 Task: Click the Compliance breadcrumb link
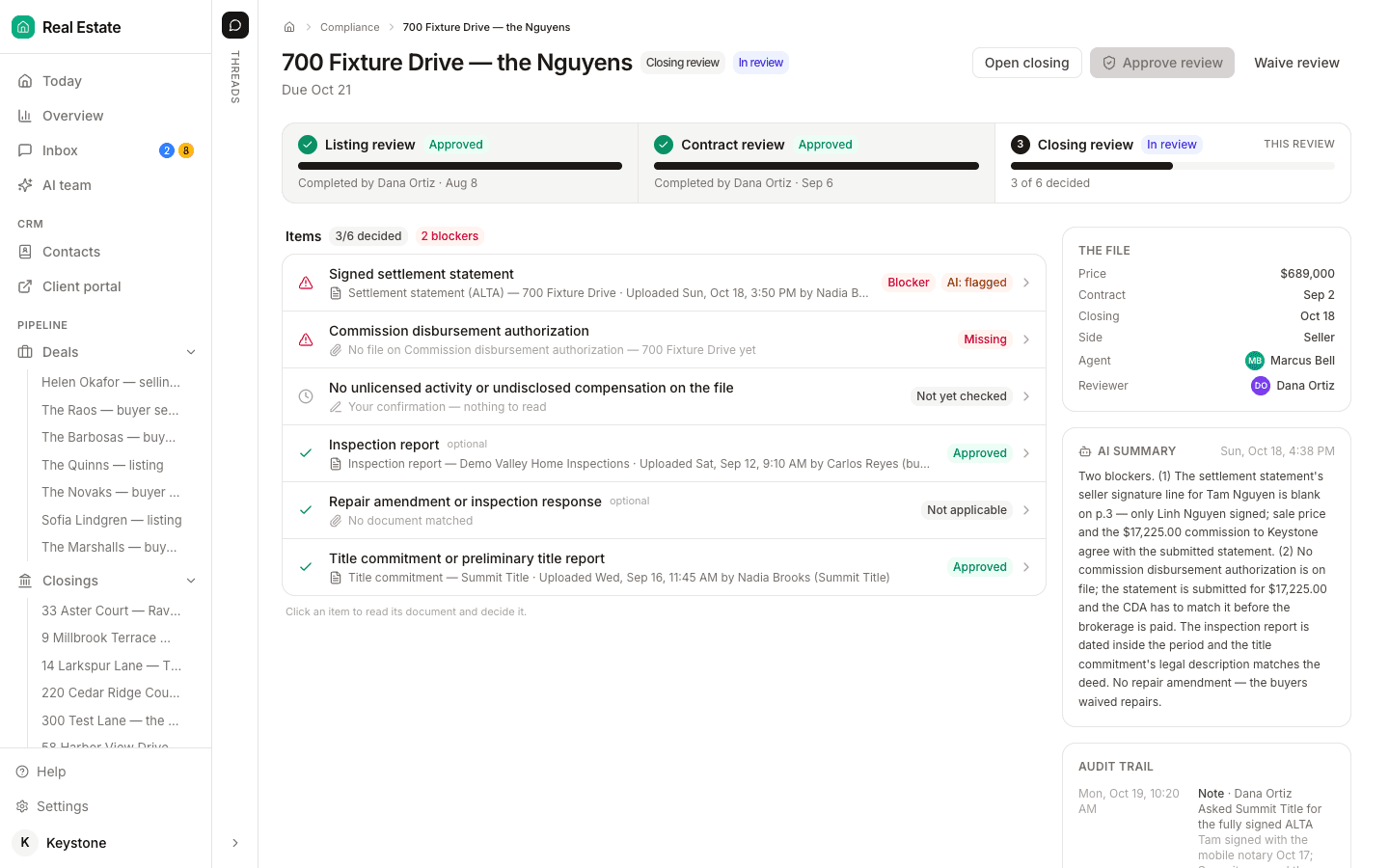tap(350, 27)
